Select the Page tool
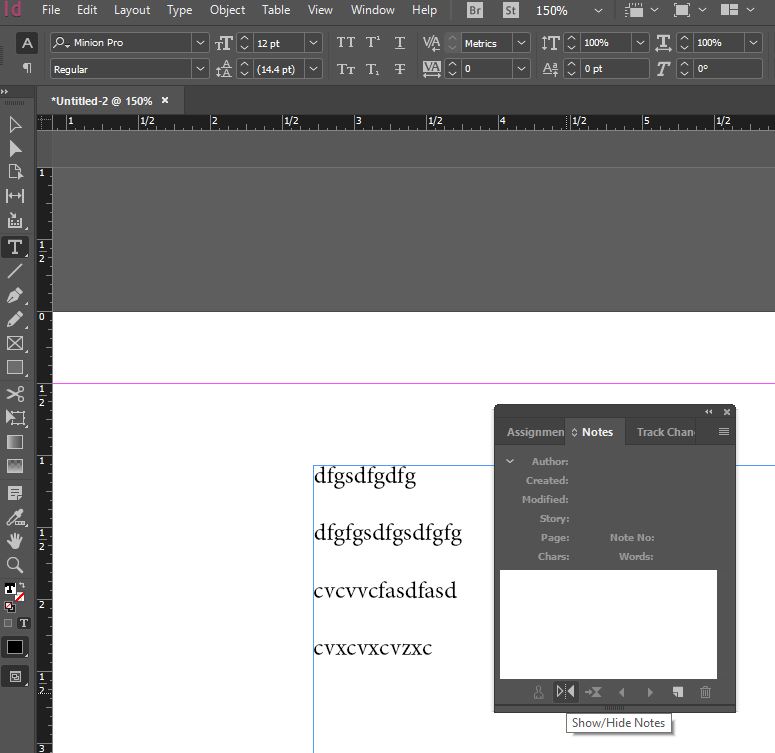This screenshot has width=775, height=753. [x=15, y=172]
